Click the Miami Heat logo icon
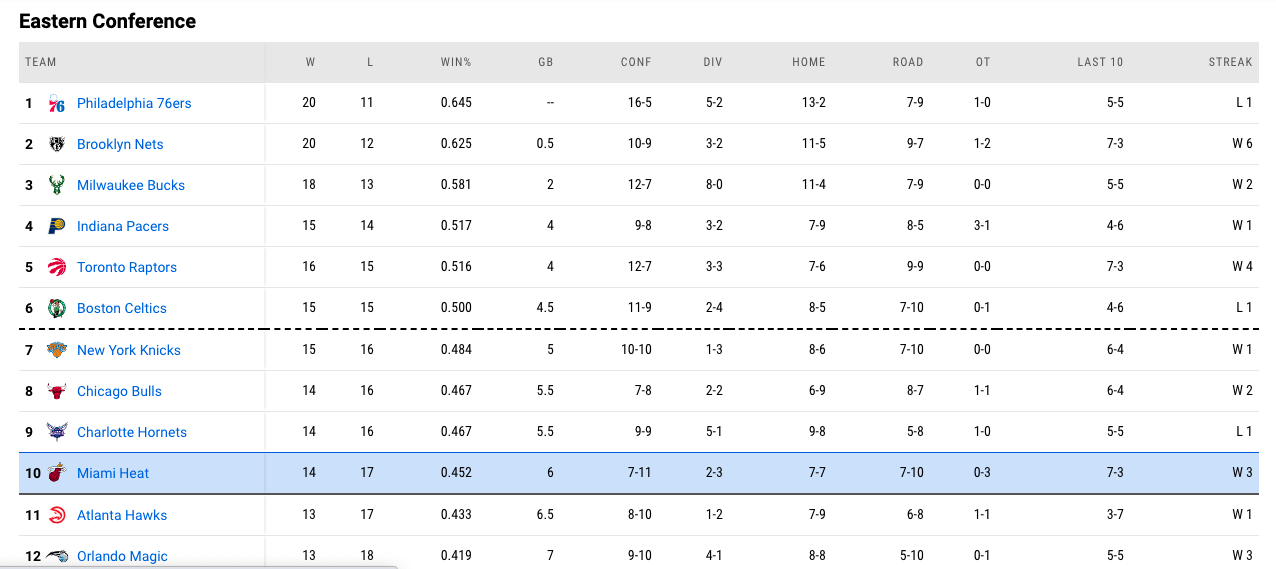Viewport: 1276px width, 569px height. pyautogui.click(x=57, y=473)
